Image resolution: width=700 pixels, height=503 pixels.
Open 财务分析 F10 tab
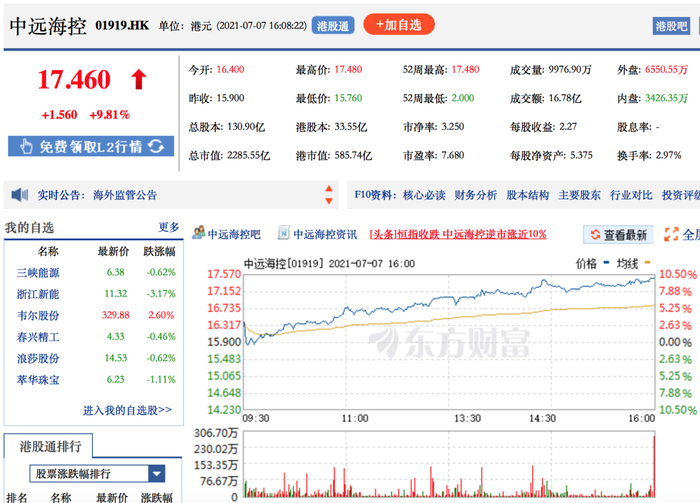(x=475, y=195)
